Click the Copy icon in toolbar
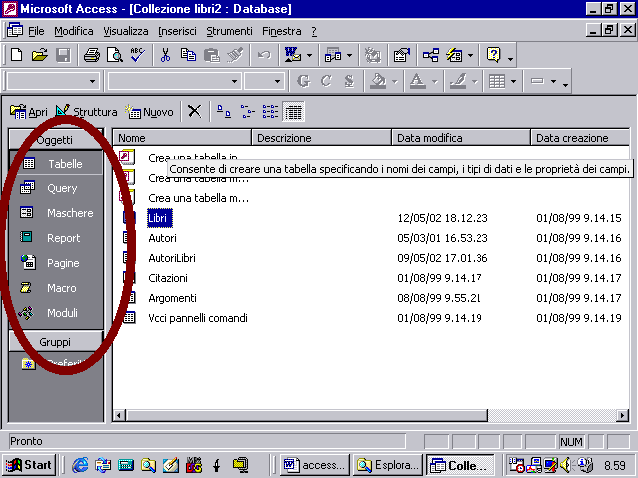Screen dimensions: 638x478 tap(188, 55)
